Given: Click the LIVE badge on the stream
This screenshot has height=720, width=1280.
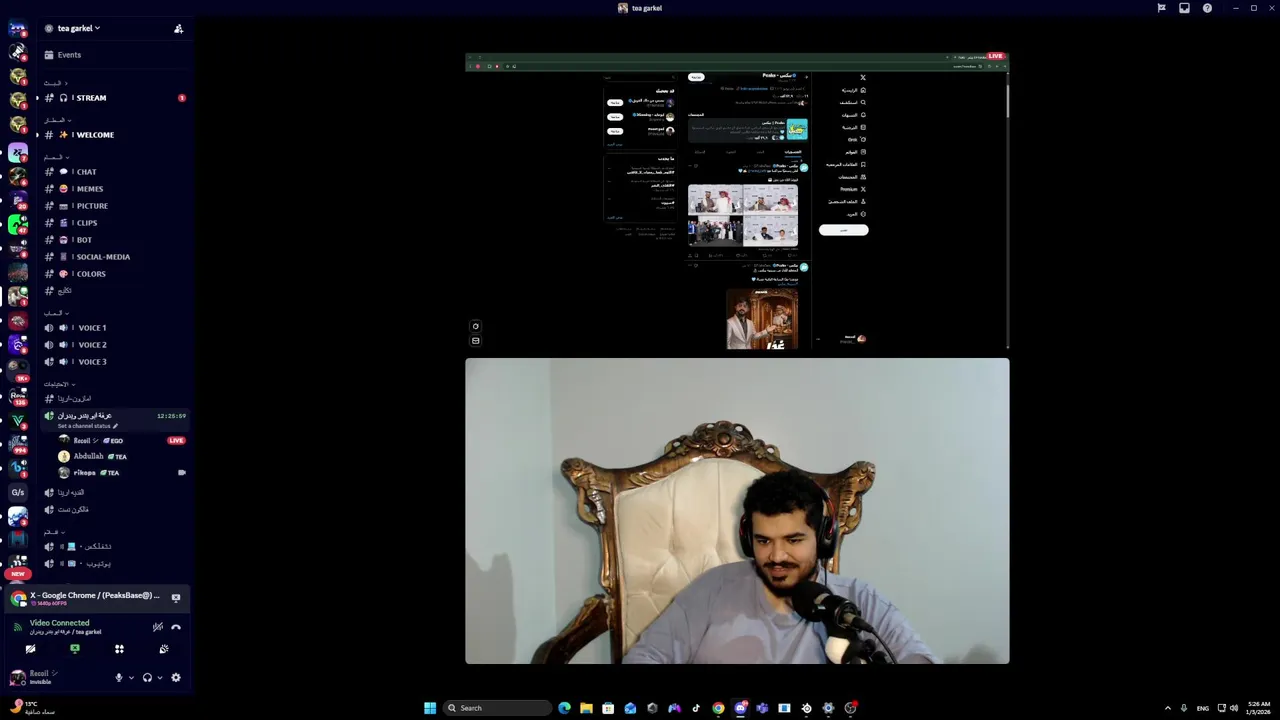Looking at the screenshot, I should (995, 56).
